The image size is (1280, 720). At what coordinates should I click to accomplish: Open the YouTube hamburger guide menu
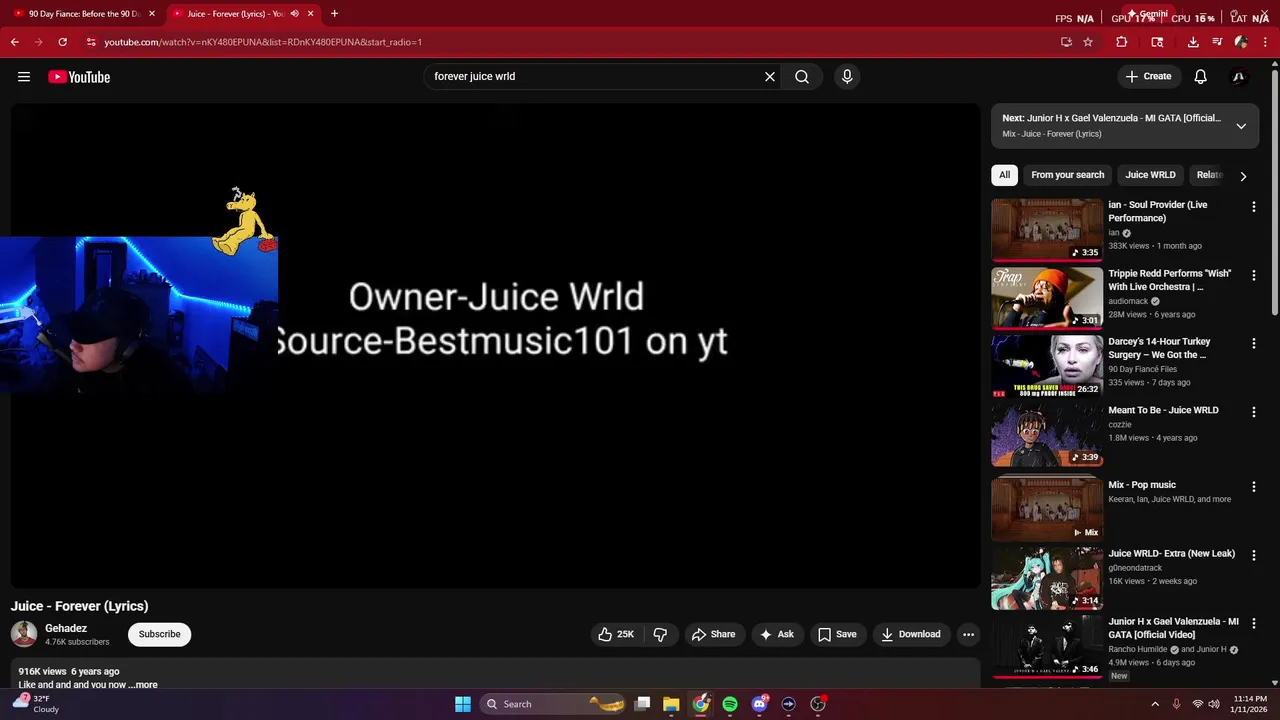[24, 77]
